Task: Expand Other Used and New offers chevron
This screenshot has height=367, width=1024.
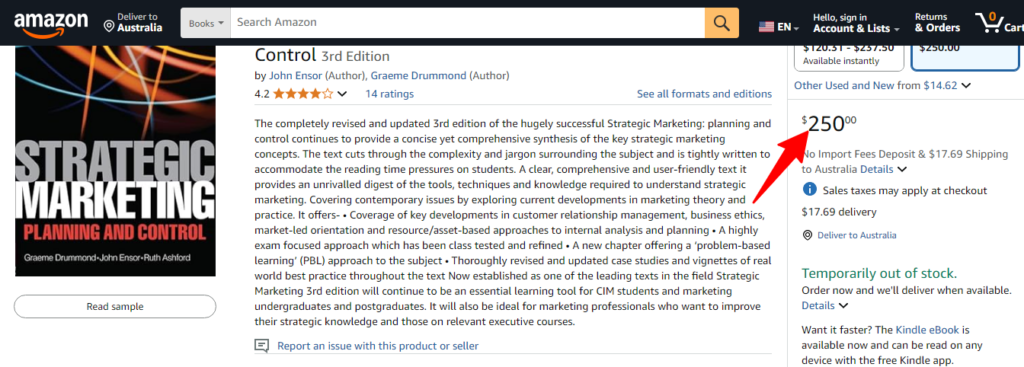Action: tap(966, 86)
